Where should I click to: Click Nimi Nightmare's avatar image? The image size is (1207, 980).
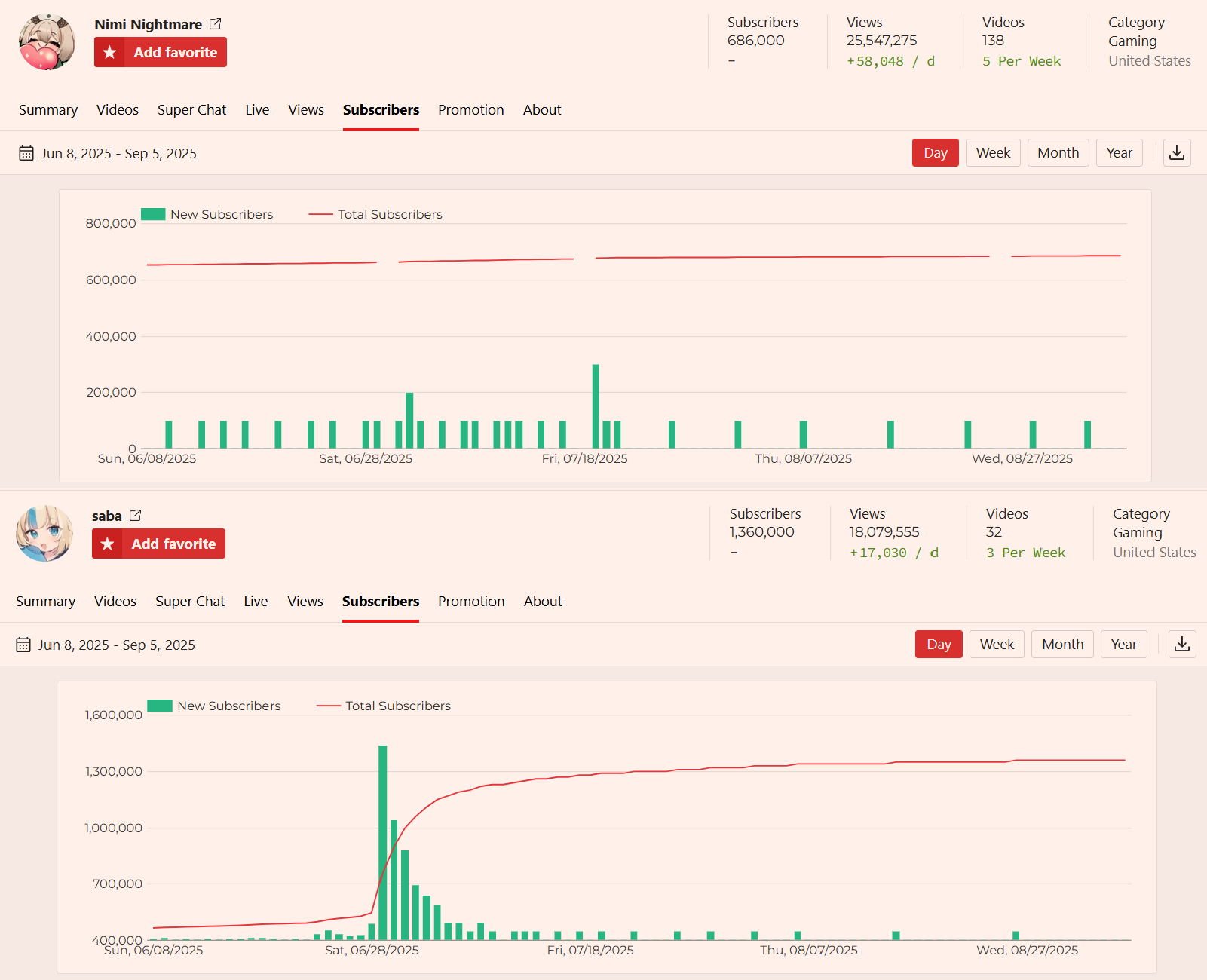pyautogui.click(x=47, y=42)
